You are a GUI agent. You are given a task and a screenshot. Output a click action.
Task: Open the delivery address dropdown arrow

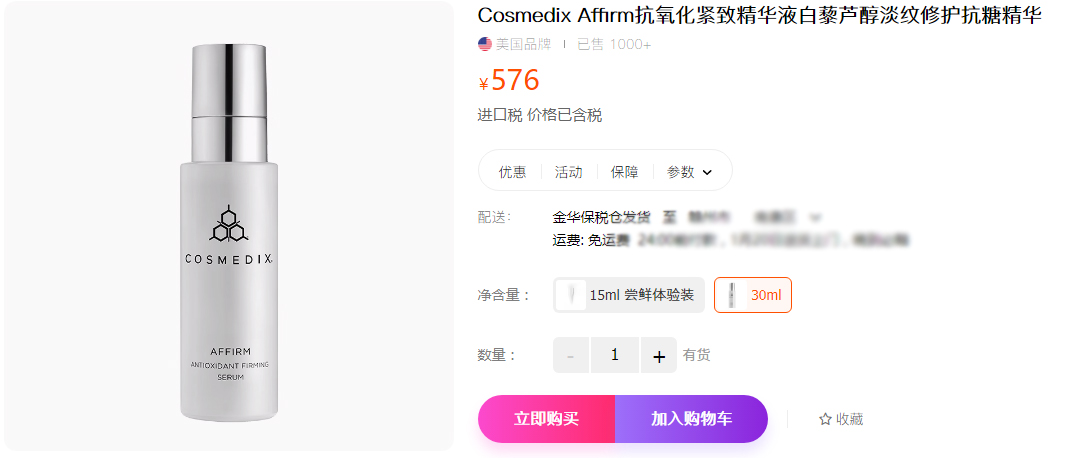click(x=816, y=216)
